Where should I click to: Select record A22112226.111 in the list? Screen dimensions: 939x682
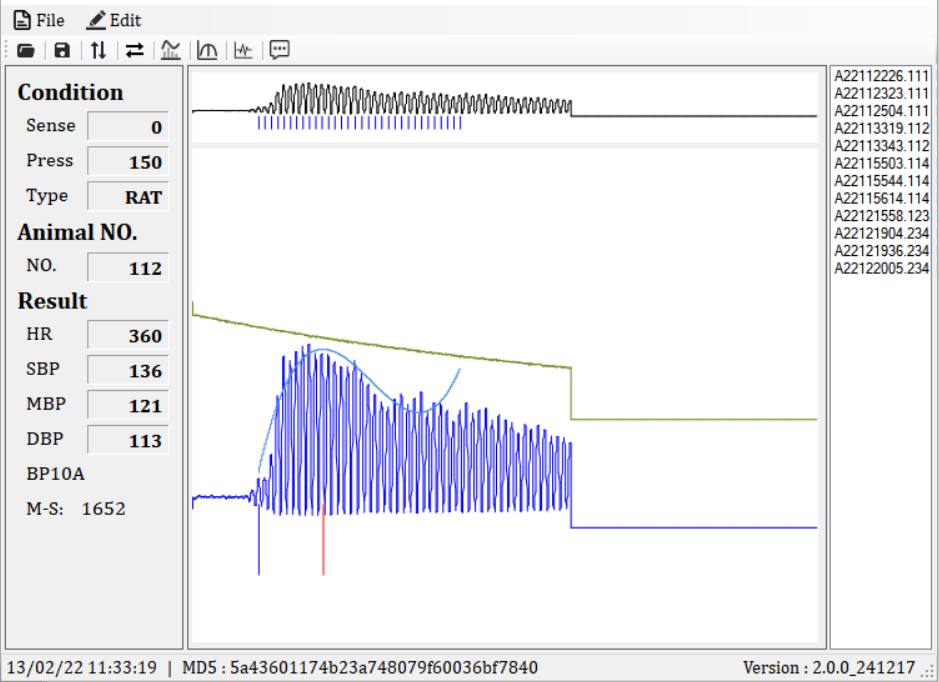click(x=881, y=76)
